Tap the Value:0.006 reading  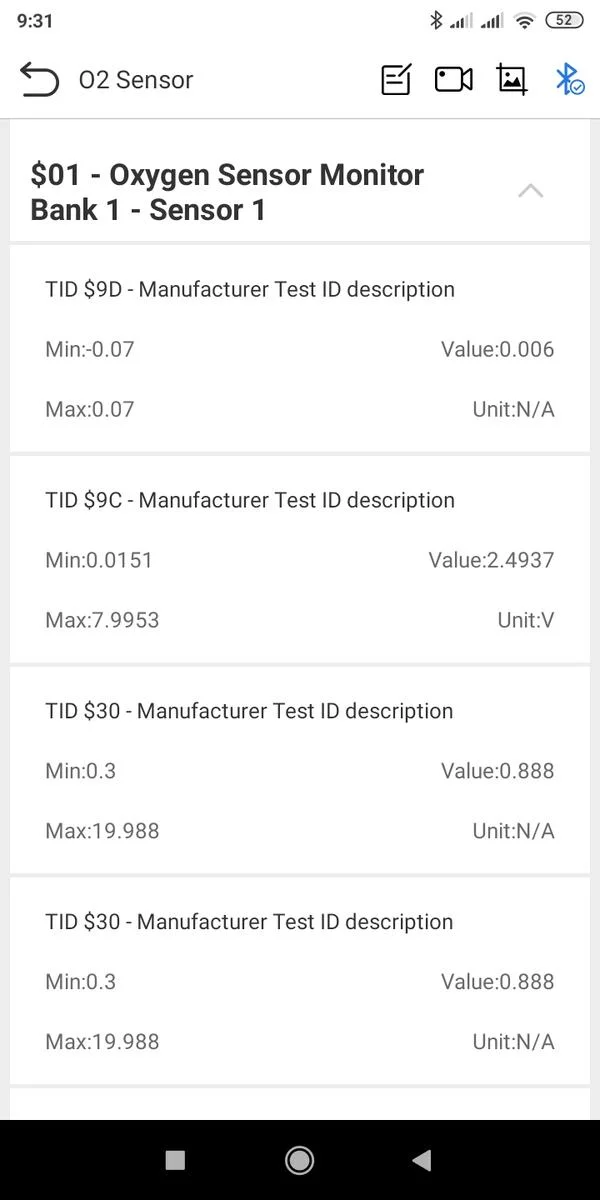tap(497, 350)
